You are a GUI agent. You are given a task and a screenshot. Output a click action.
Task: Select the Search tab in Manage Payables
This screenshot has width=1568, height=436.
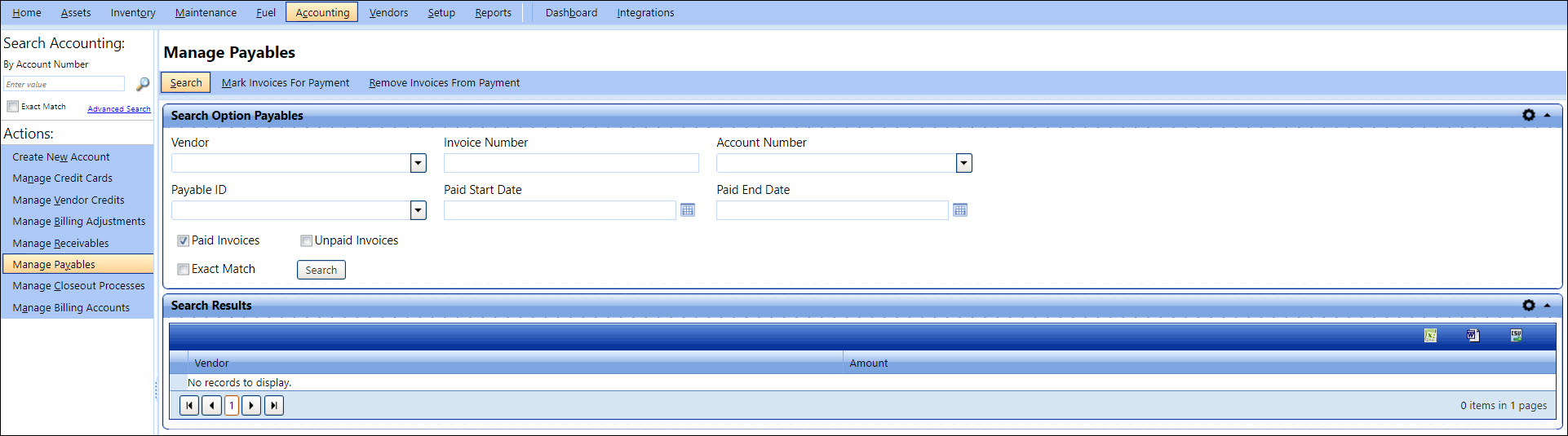(x=186, y=83)
